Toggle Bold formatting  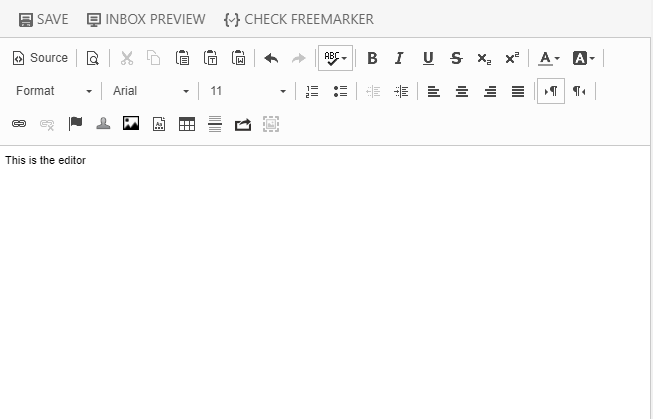372,58
